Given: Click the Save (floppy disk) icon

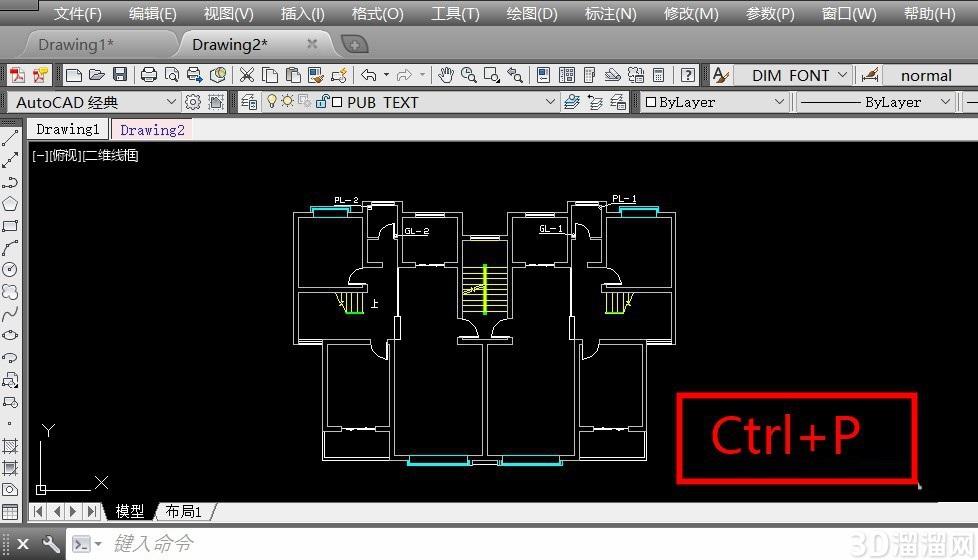Looking at the screenshot, I should (x=120, y=75).
